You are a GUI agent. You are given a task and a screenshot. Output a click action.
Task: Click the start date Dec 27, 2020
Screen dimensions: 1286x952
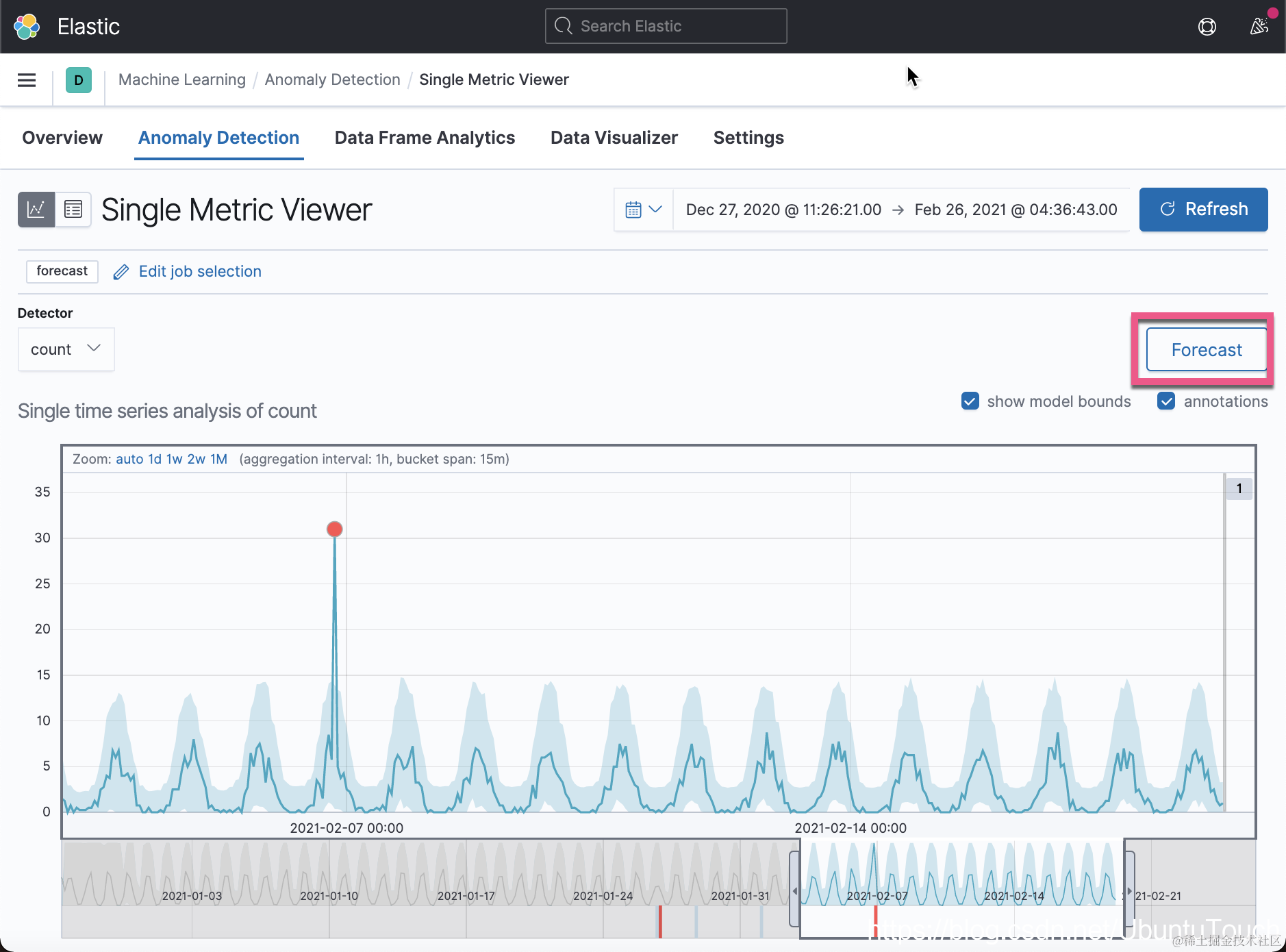click(x=783, y=210)
